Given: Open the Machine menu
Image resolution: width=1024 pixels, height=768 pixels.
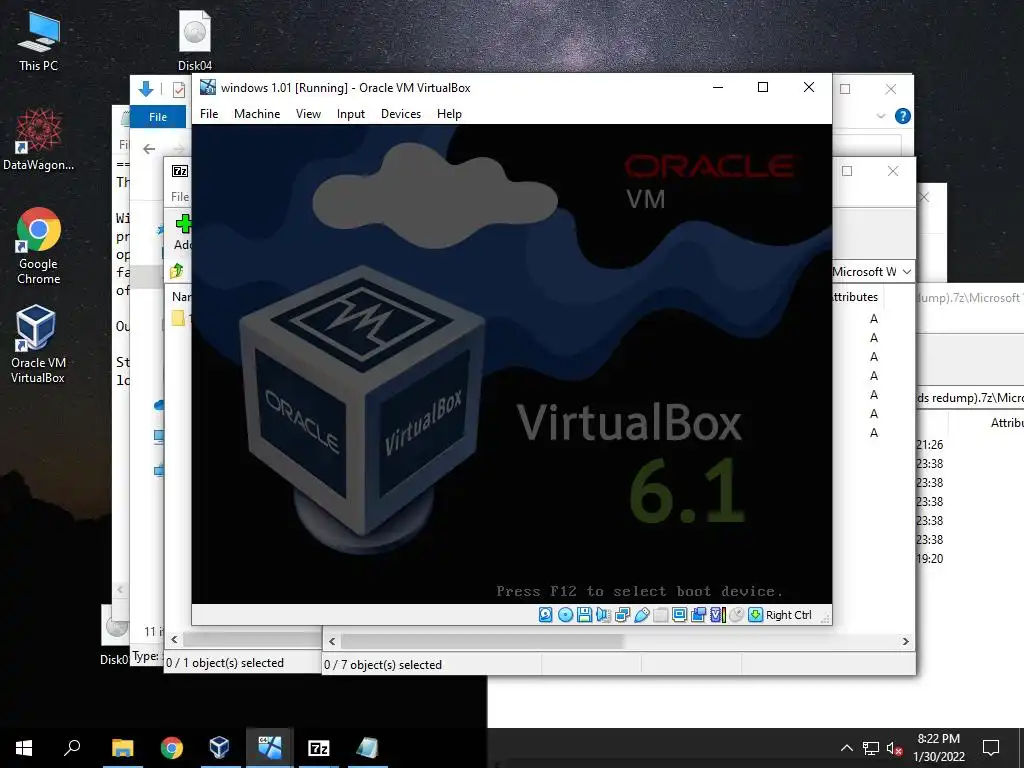Looking at the screenshot, I should [257, 114].
